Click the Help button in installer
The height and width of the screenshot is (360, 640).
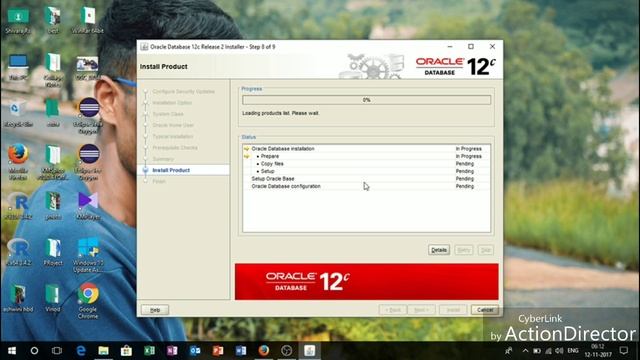155,310
